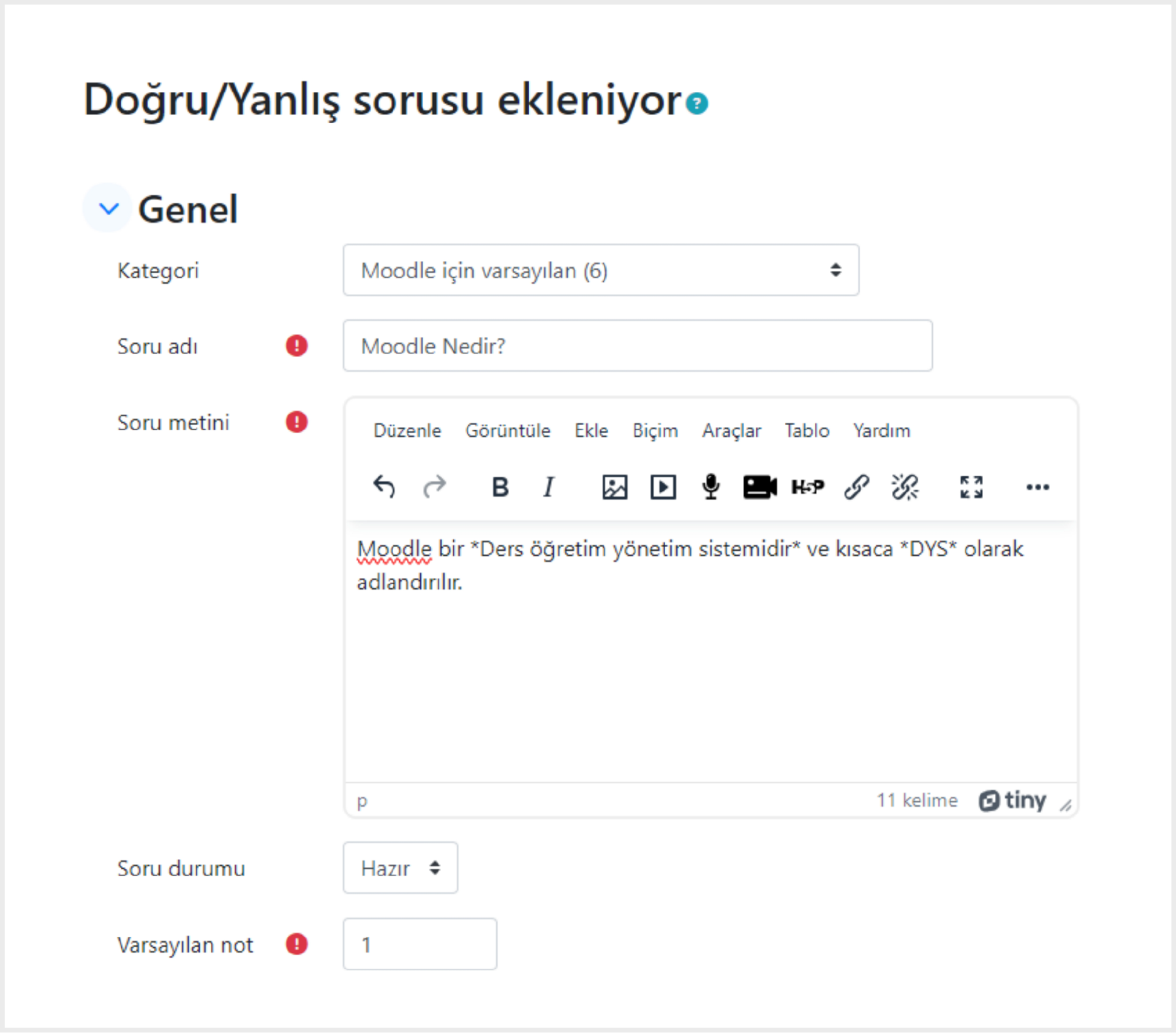Click the Genel section heading
This screenshot has width=1176, height=1033.
[187, 209]
